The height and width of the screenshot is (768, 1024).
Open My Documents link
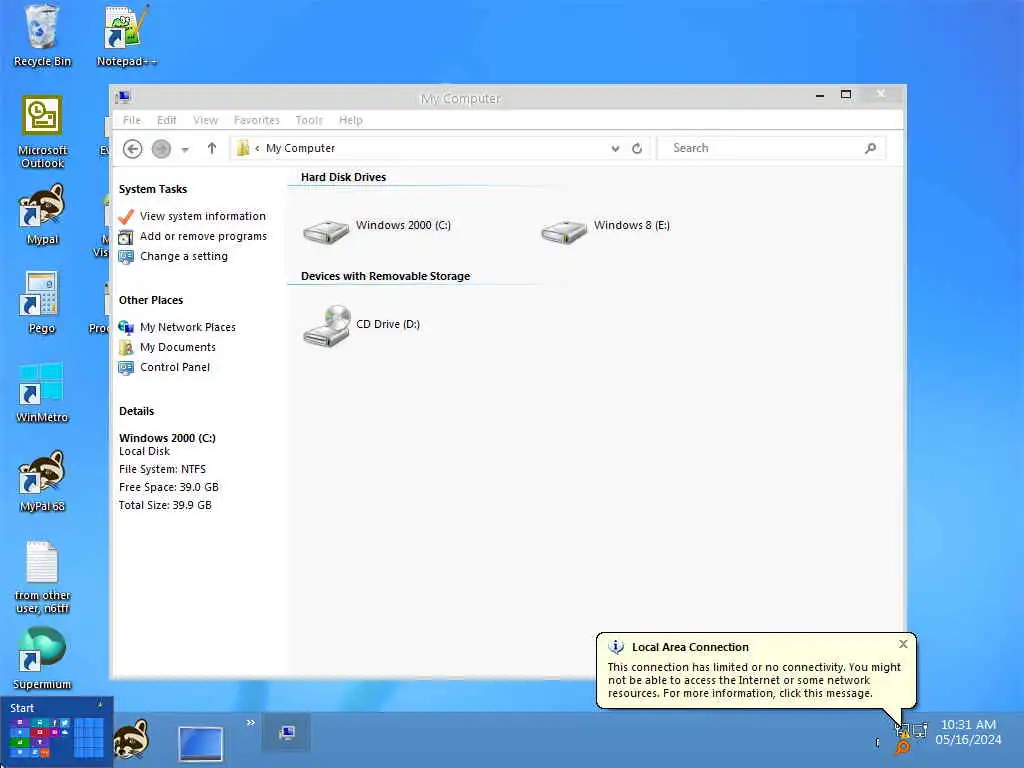tap(167, 347)
